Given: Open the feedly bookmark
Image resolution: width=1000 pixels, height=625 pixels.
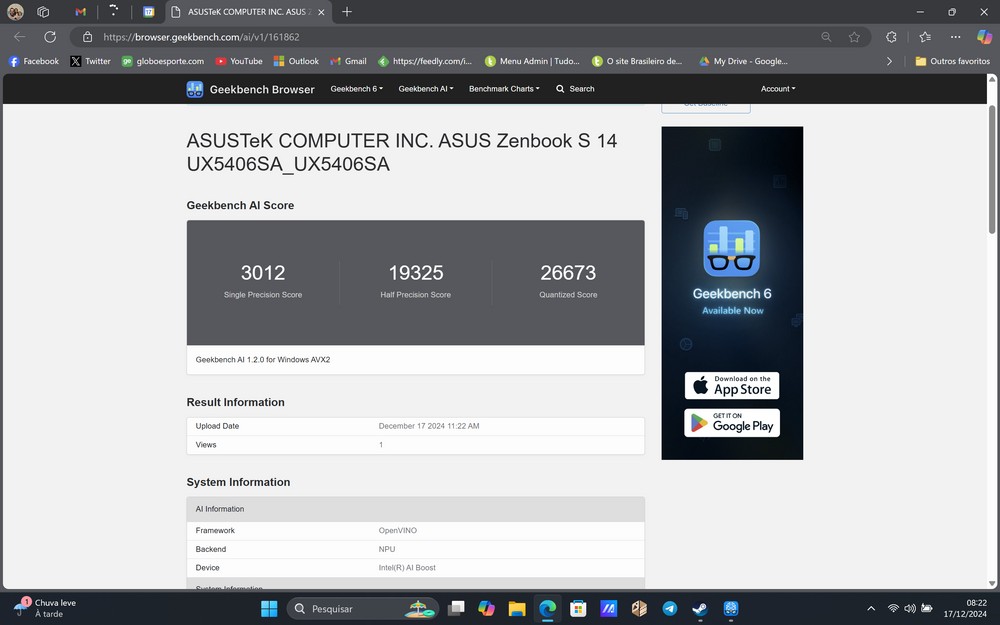Looking at the screenshot, I should 425,61.
